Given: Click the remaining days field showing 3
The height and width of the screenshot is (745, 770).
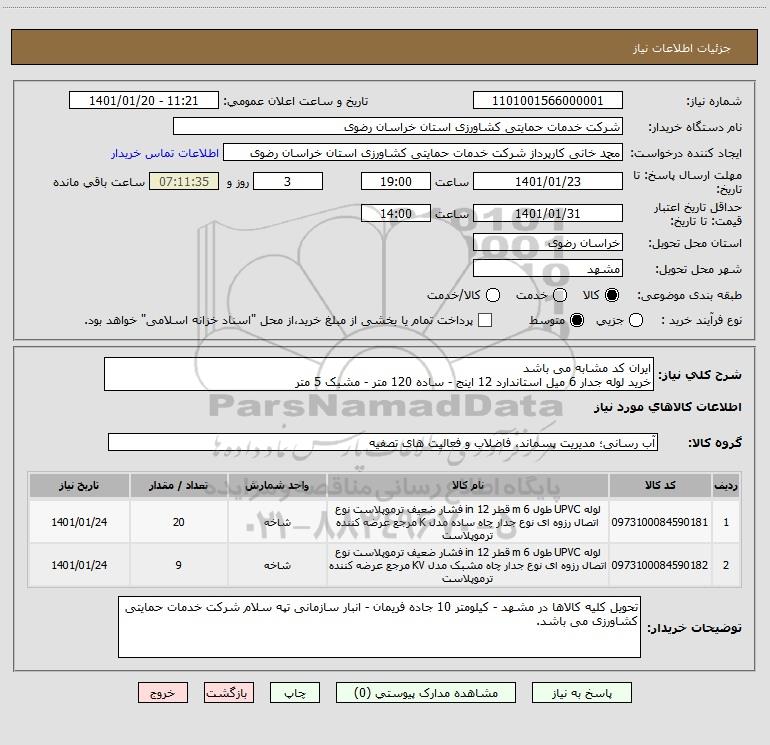Looking at the screenshot, I should (x=288, y=181).
